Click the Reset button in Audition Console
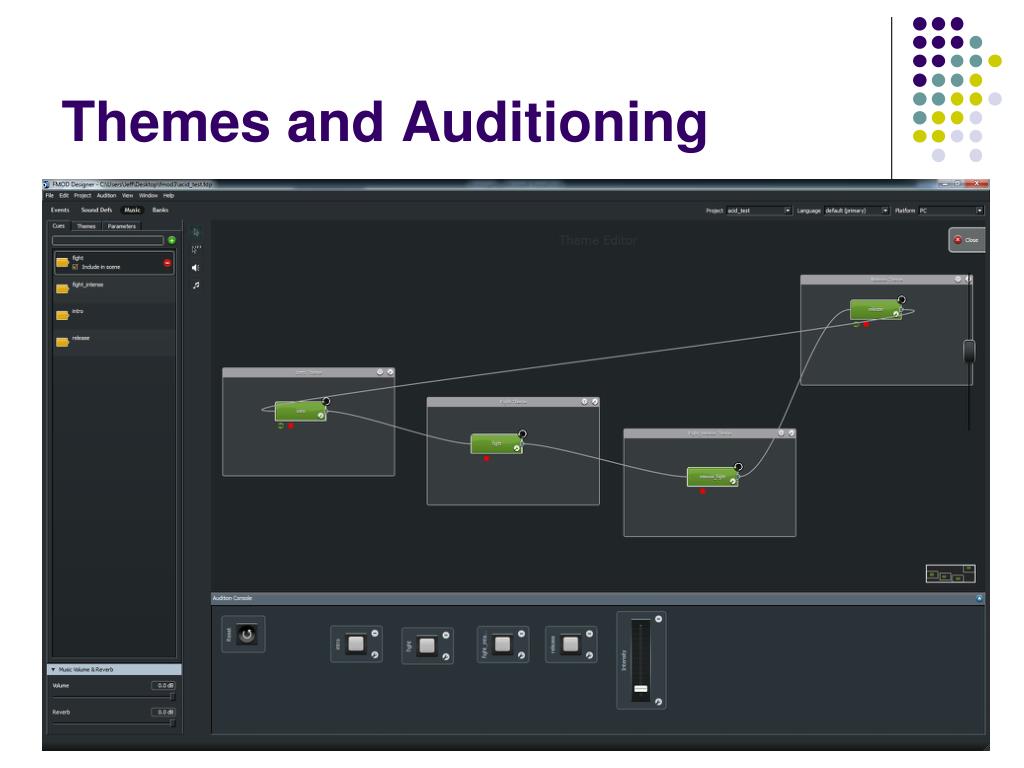Image resolution: width=1024 pixels, height=768 pixels. [247, 634]
